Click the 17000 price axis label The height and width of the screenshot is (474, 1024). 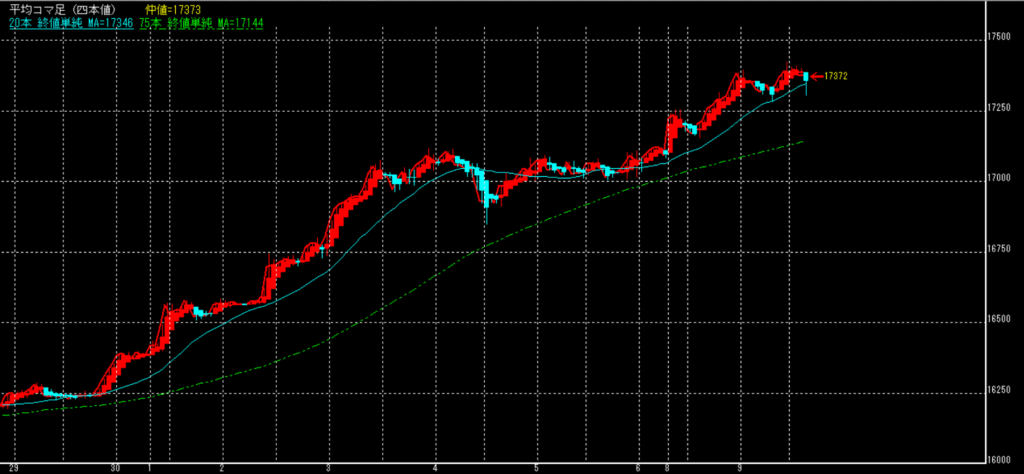click(1002, 178)
